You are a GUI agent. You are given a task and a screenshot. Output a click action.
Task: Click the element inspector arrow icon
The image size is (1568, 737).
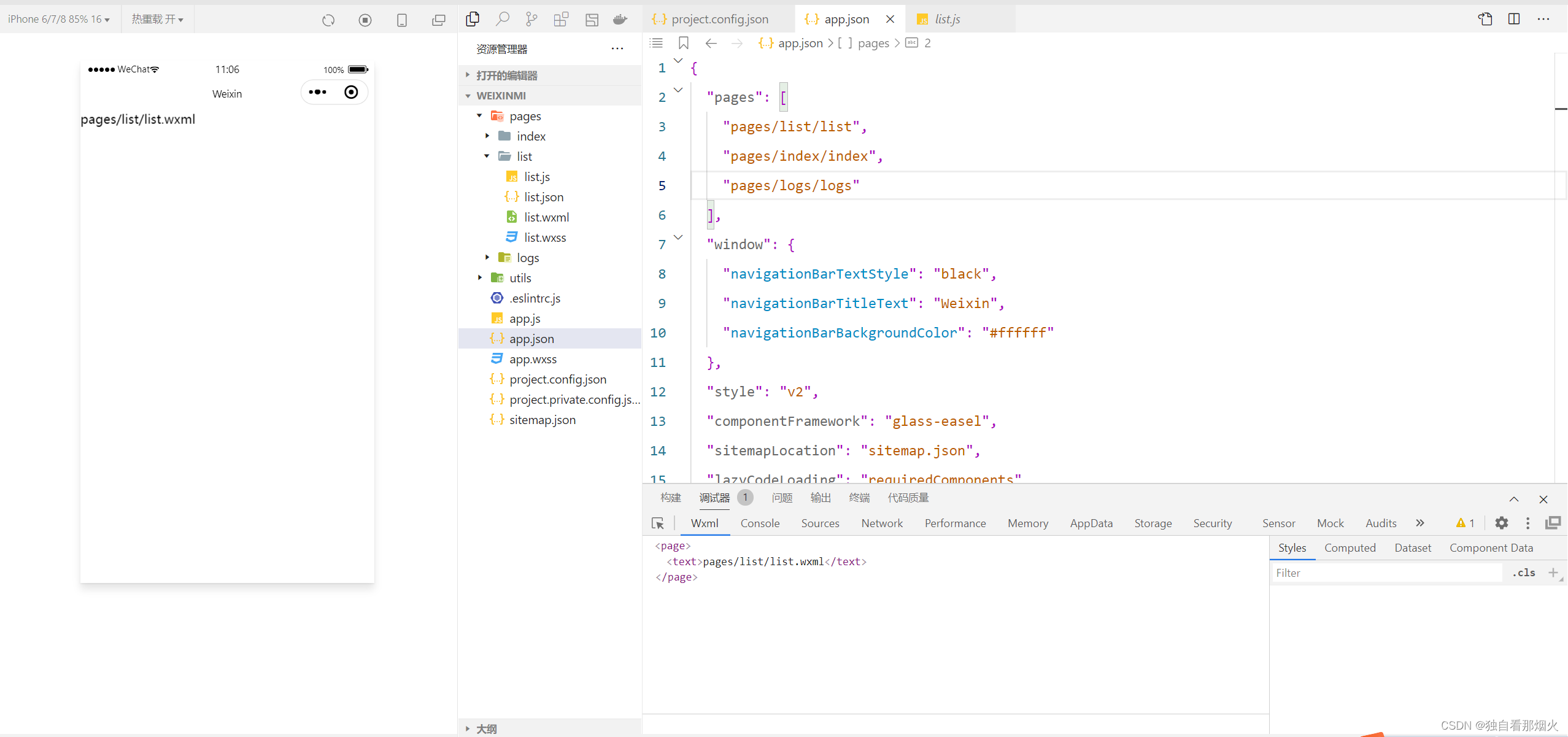[x=657, y=523]
